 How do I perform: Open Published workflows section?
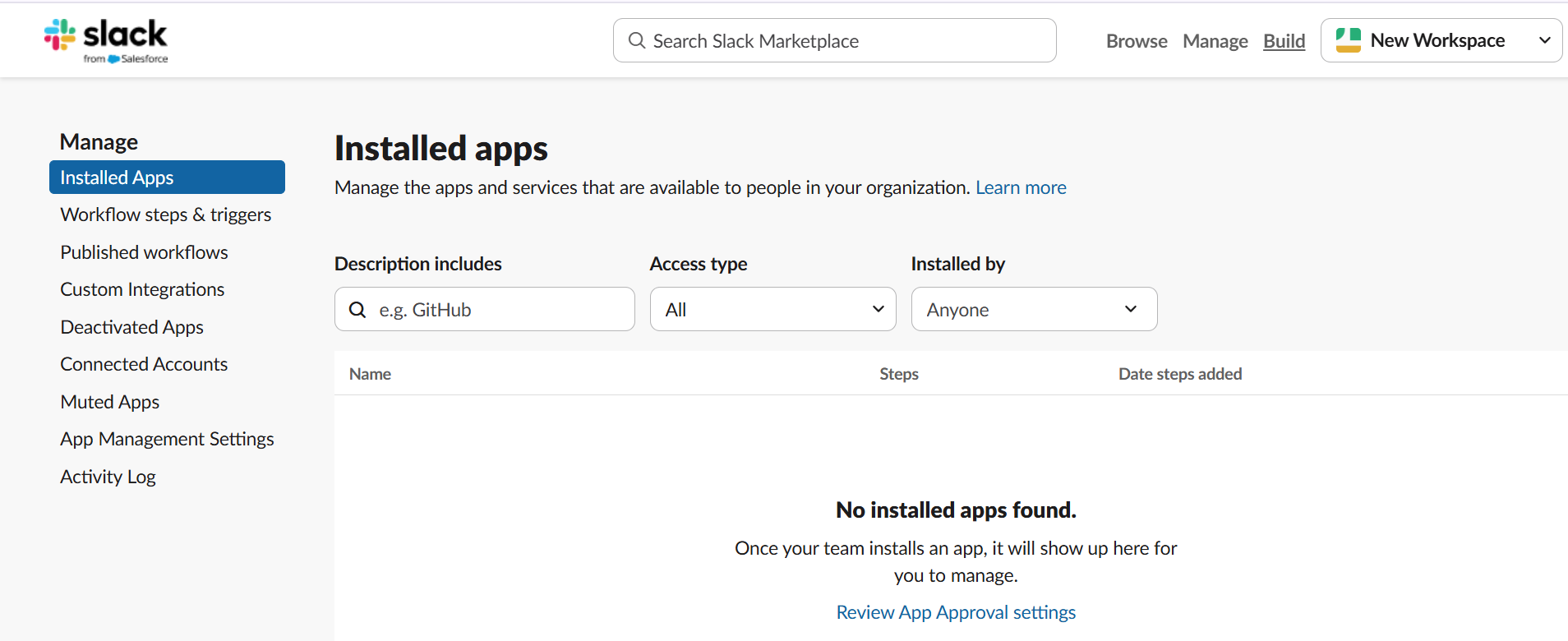144,252
